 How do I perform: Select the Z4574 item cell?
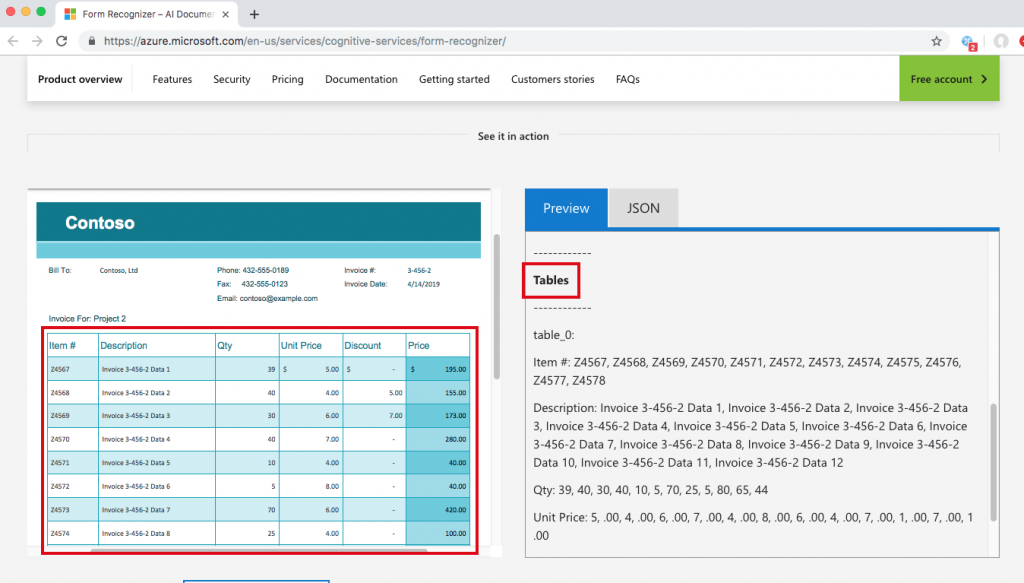(72, 533)
